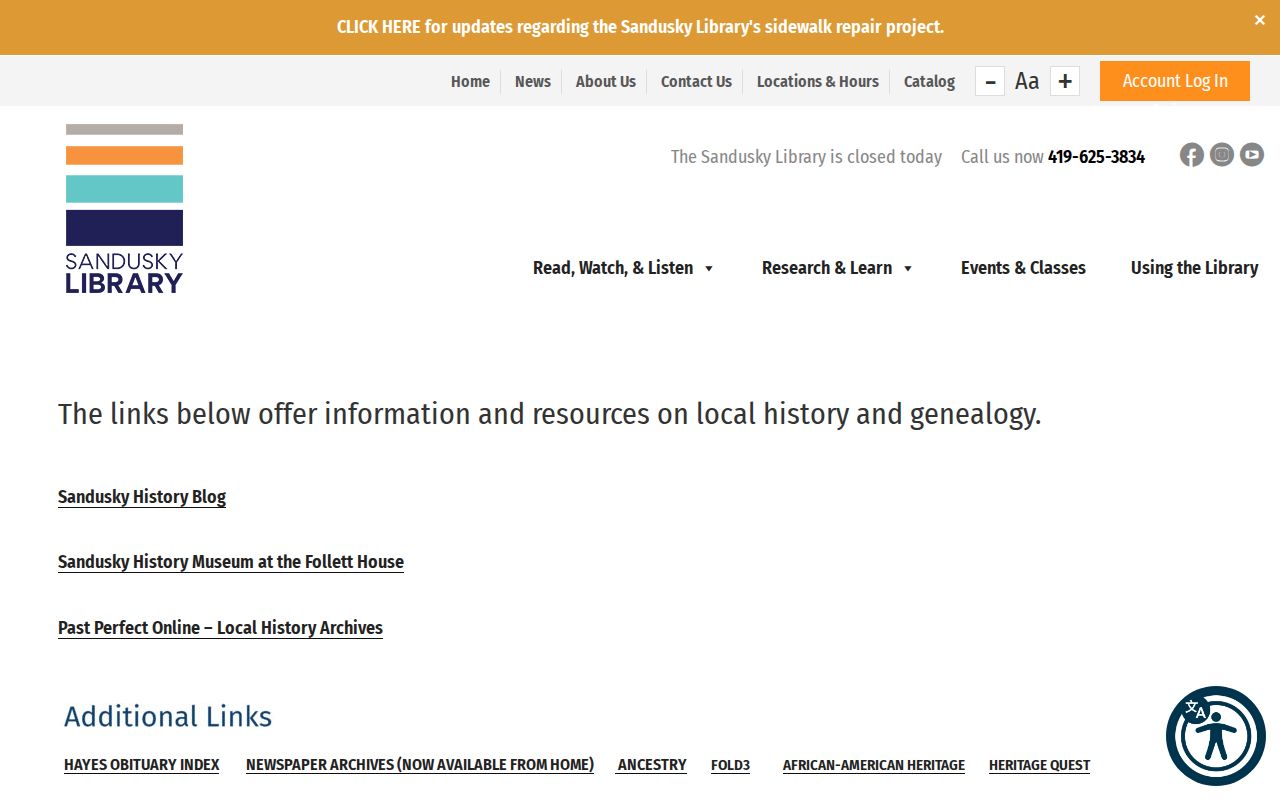Click the 'closed today' status text
The image size is (1280, 800).
(806, 157)
